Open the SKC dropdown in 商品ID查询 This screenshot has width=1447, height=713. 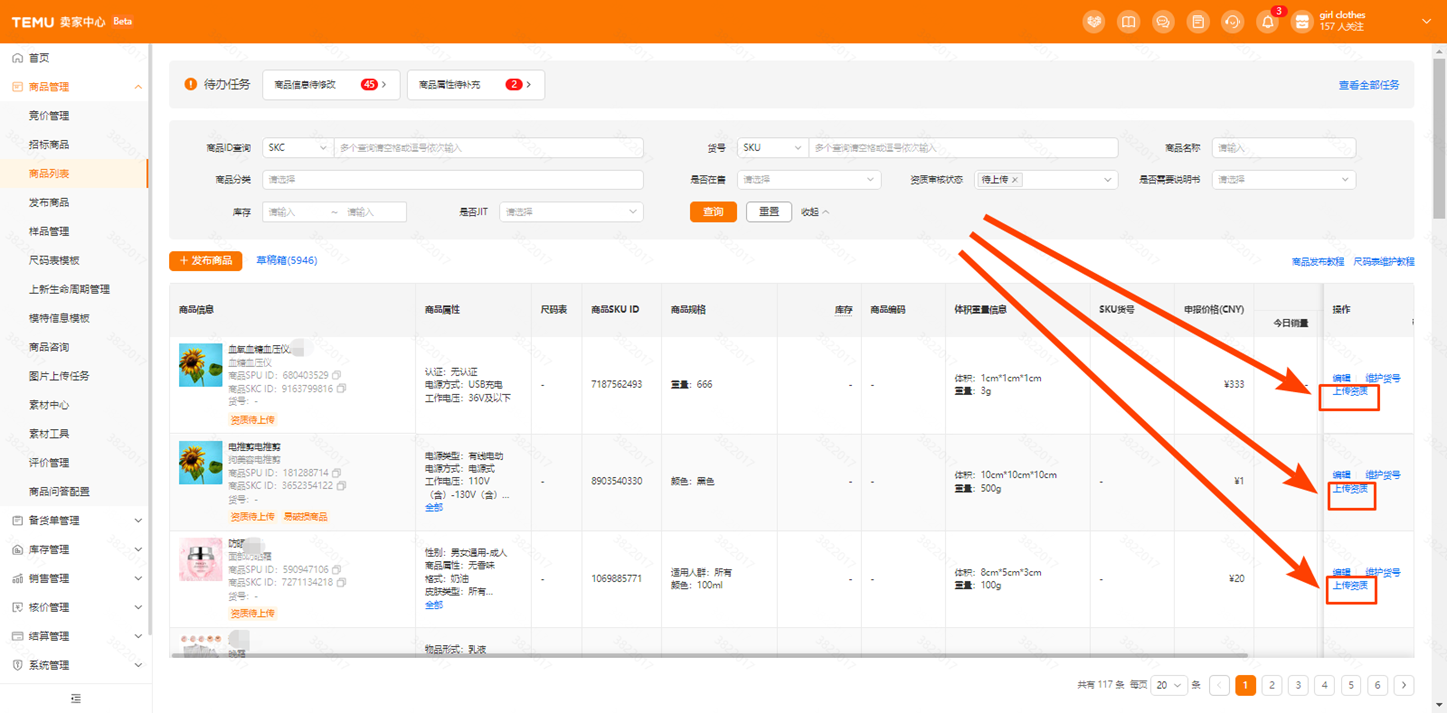click(x=297, y=148)
